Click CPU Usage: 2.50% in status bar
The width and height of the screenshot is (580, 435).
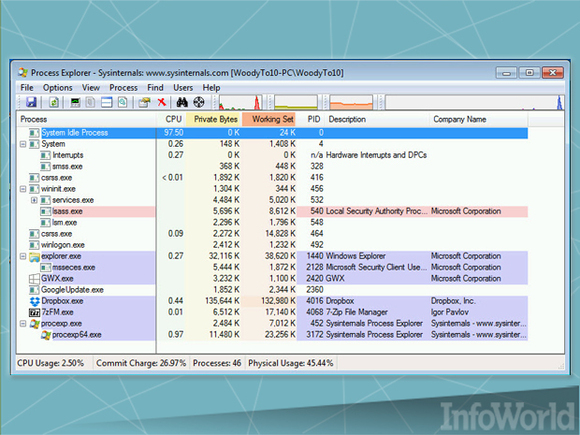tap(50, 363)
